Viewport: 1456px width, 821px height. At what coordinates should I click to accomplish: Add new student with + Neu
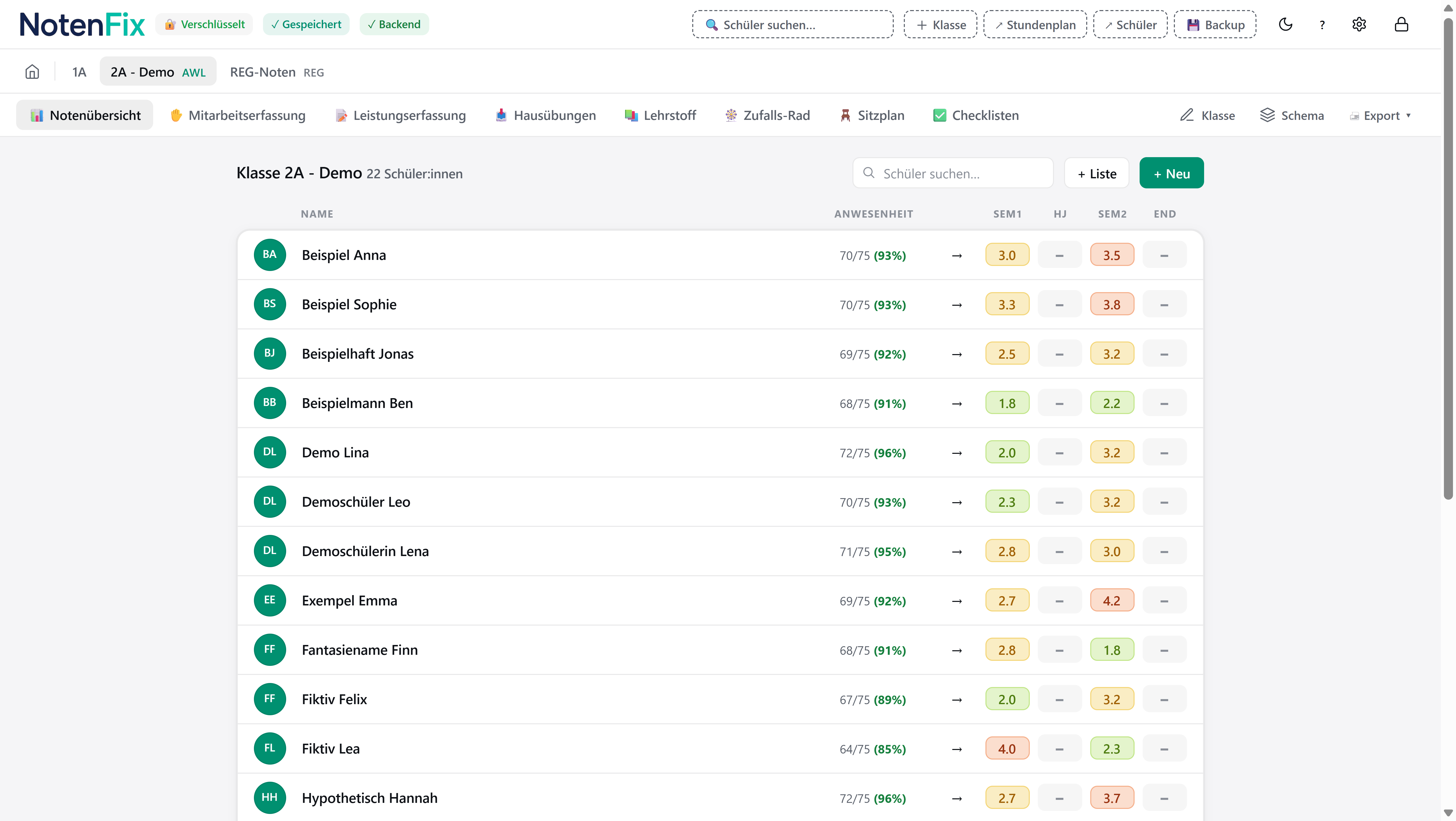click(1172, 173)
